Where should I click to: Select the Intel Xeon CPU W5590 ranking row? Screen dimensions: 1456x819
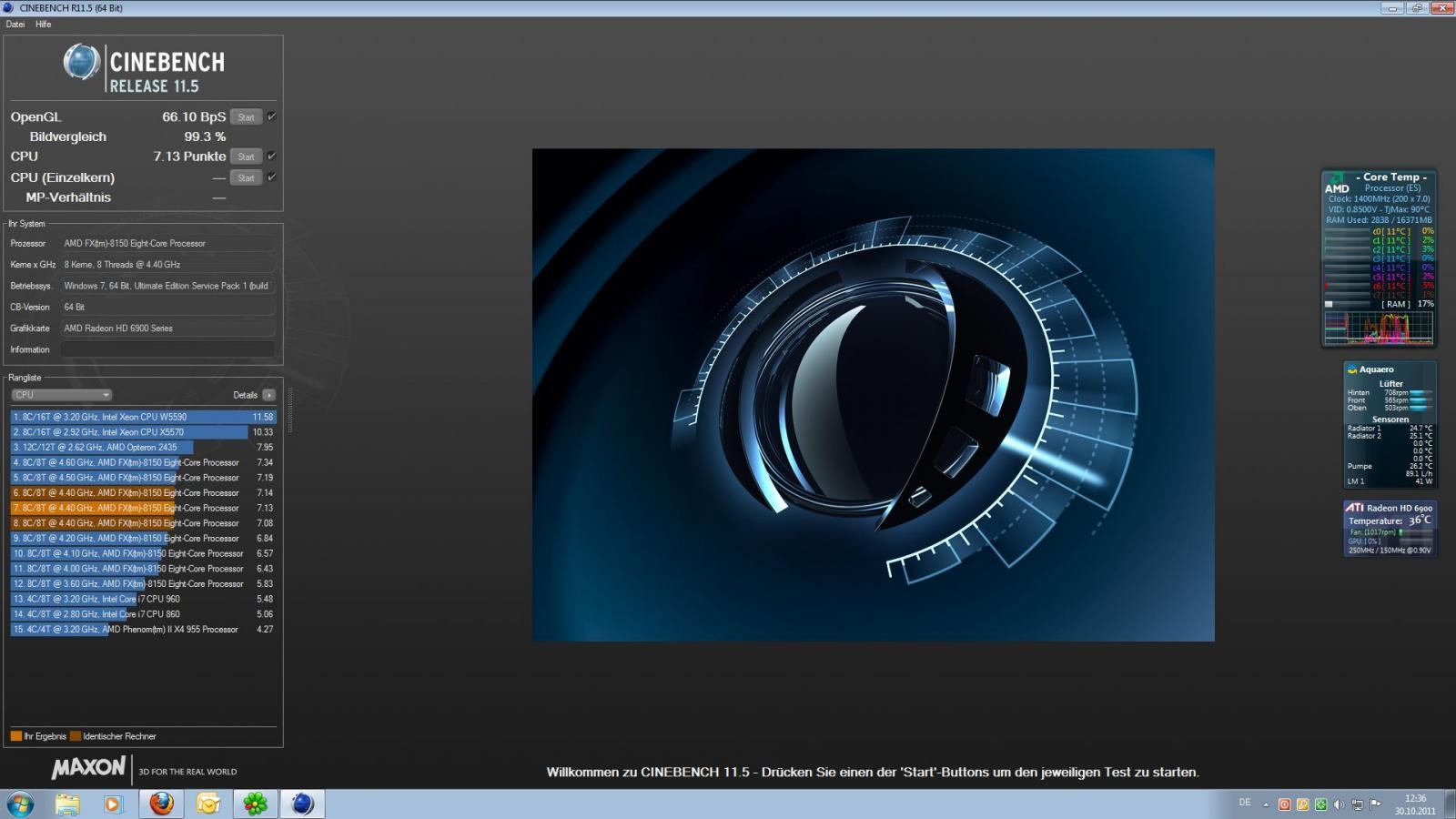(143, 417)
